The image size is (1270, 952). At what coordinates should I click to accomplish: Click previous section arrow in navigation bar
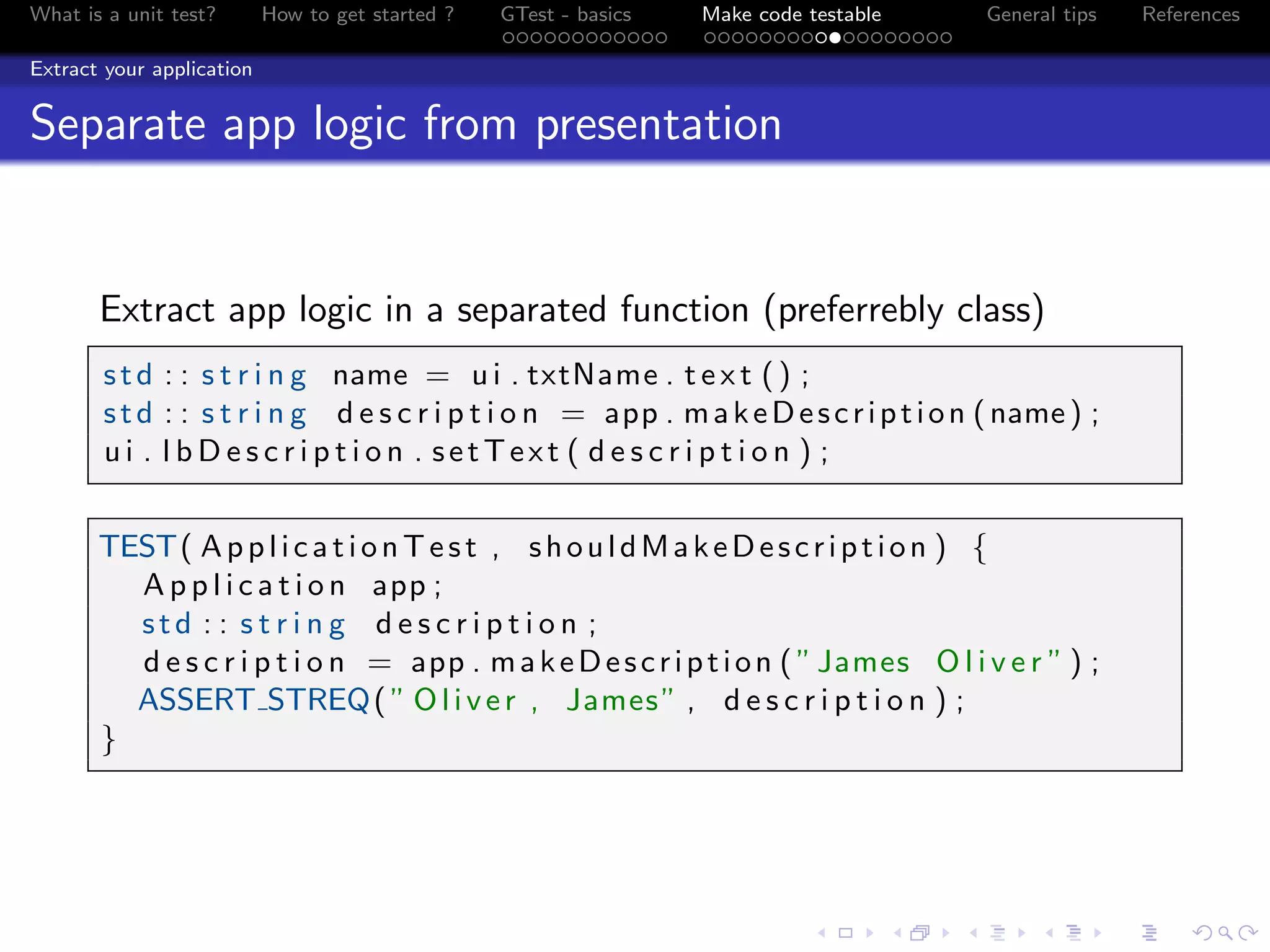tap(1049, 933)
